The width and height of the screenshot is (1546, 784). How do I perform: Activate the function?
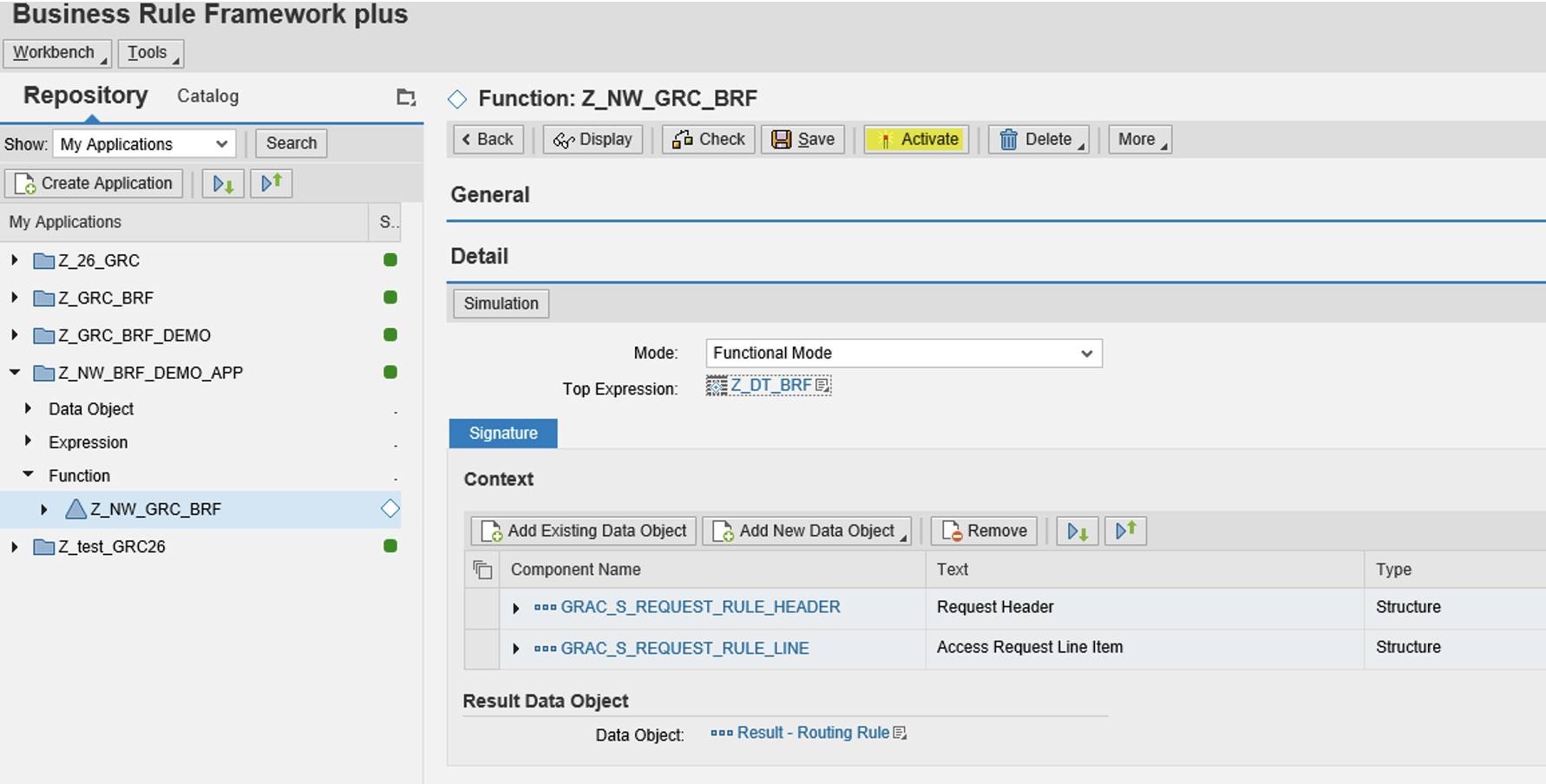point(916,140)
